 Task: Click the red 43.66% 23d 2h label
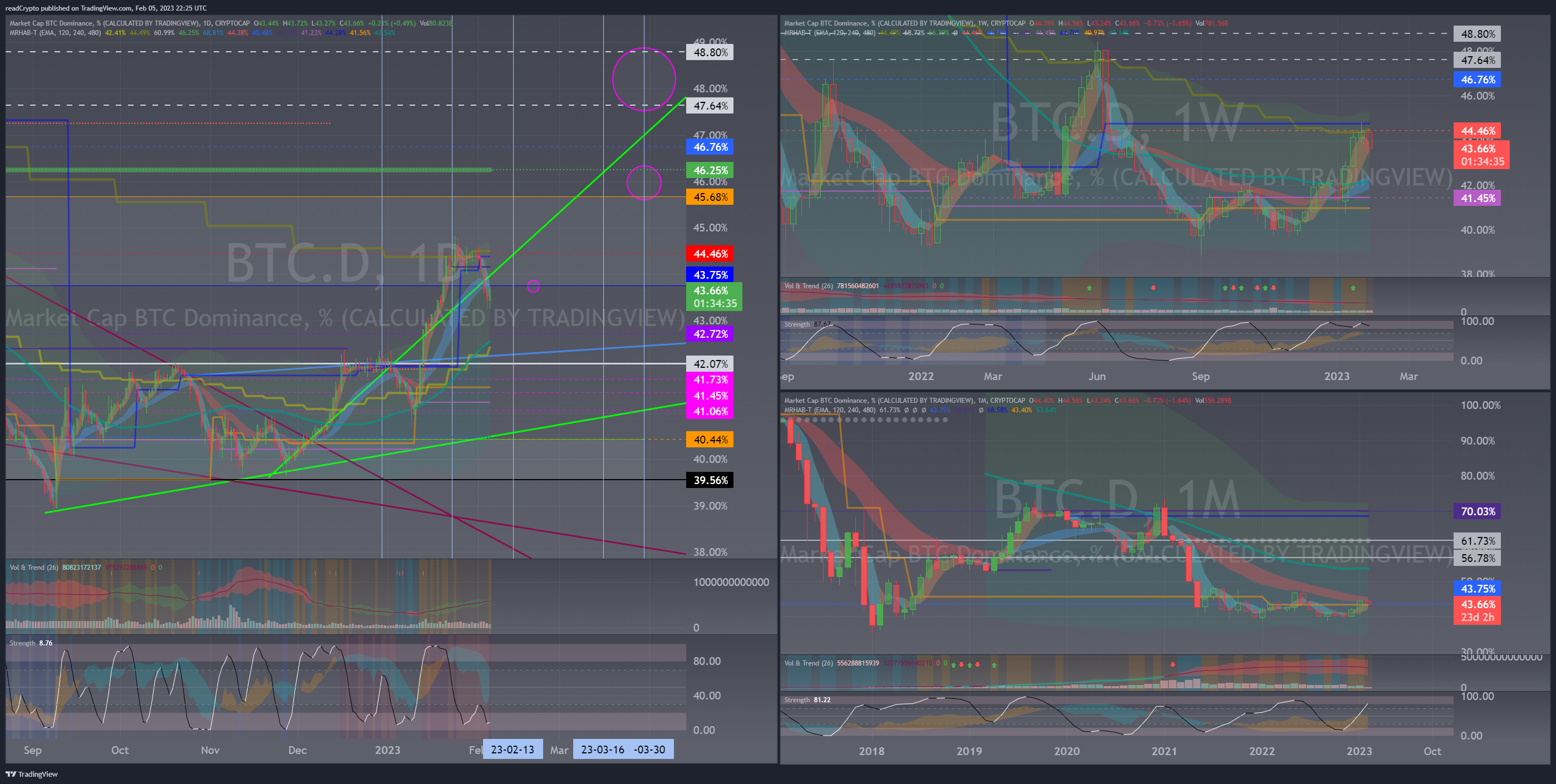[1478, 610]
